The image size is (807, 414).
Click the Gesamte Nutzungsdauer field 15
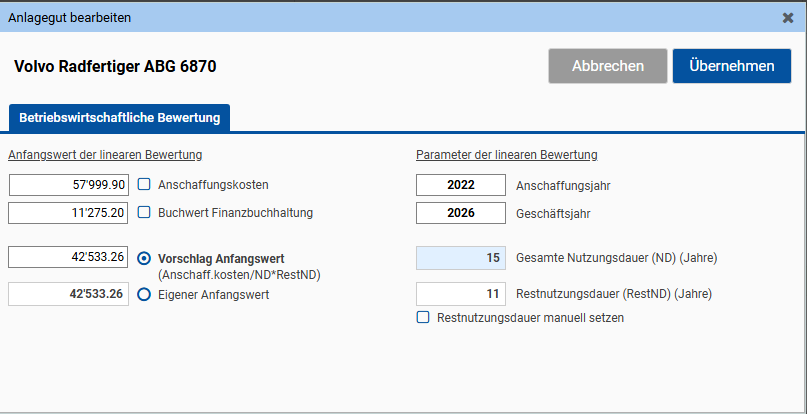coord(461,257)
